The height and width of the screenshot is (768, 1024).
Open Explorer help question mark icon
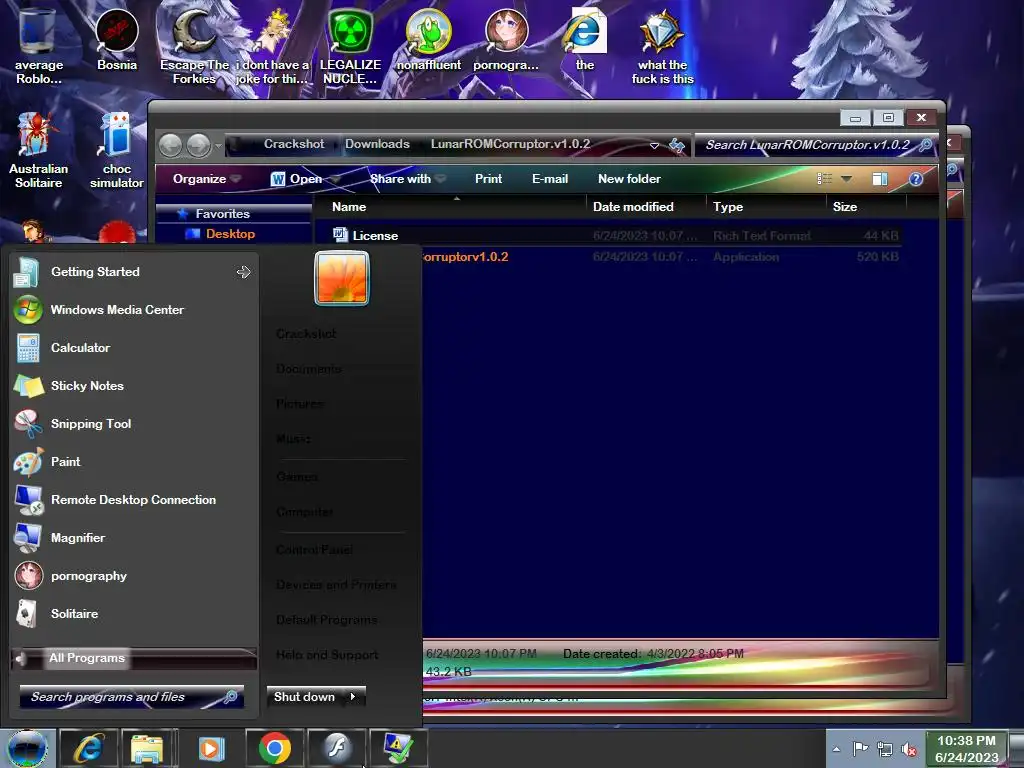(916, 179)
